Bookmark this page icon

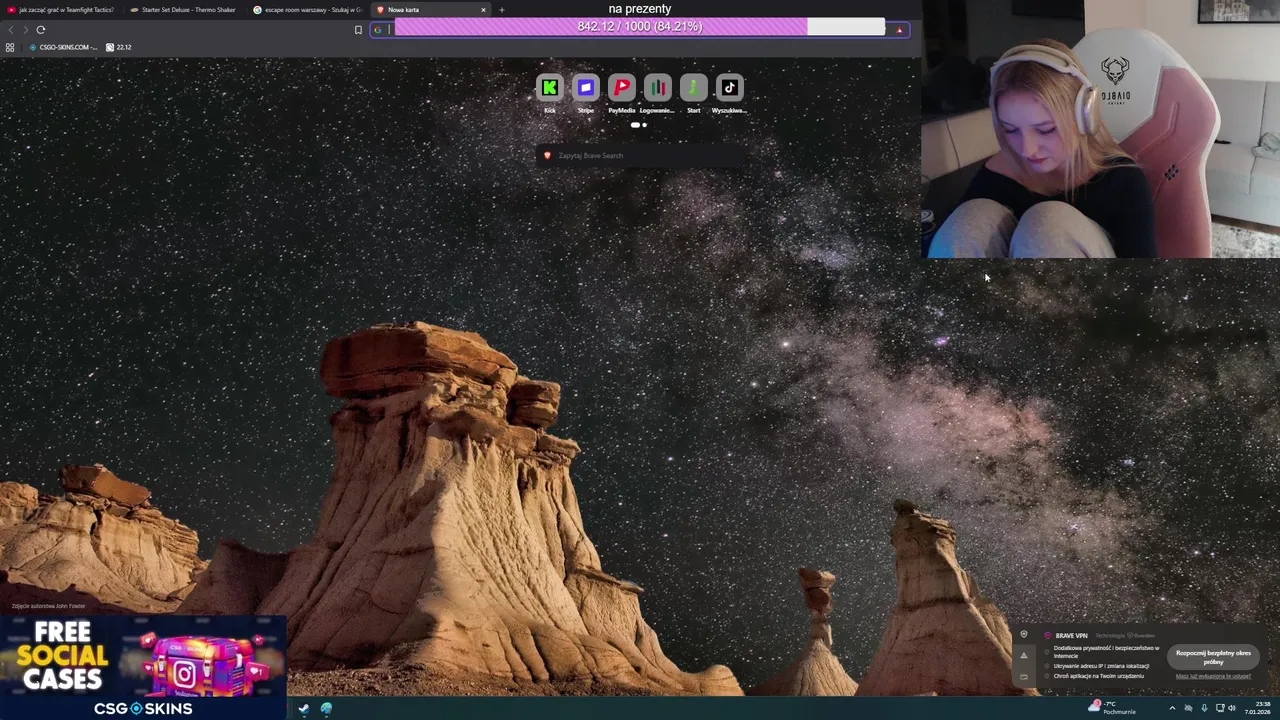pos(358,30)
